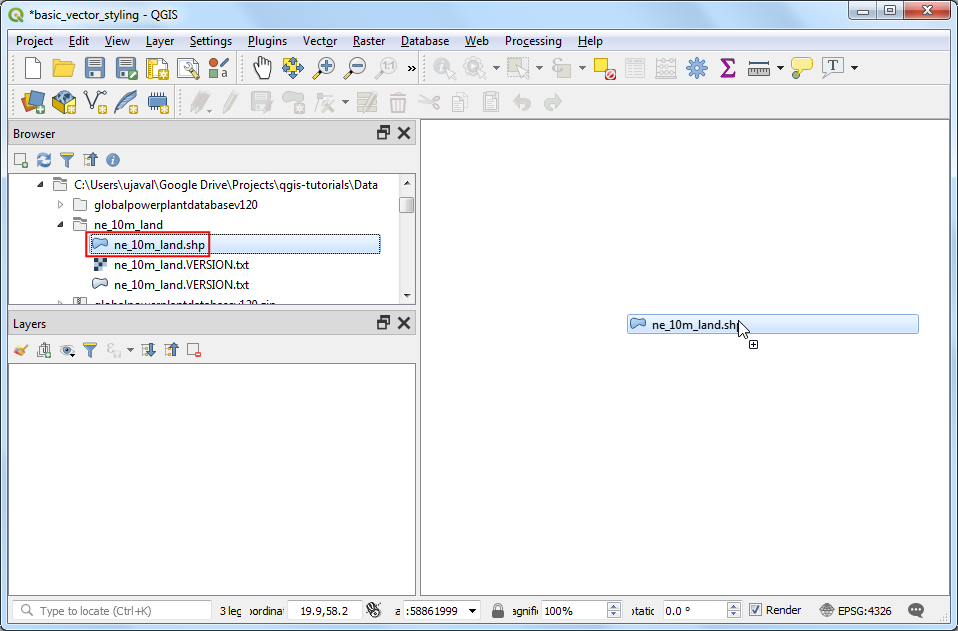Open the manage map themes eye icon
The image size is (958, 631).
[x=66, y=350]
